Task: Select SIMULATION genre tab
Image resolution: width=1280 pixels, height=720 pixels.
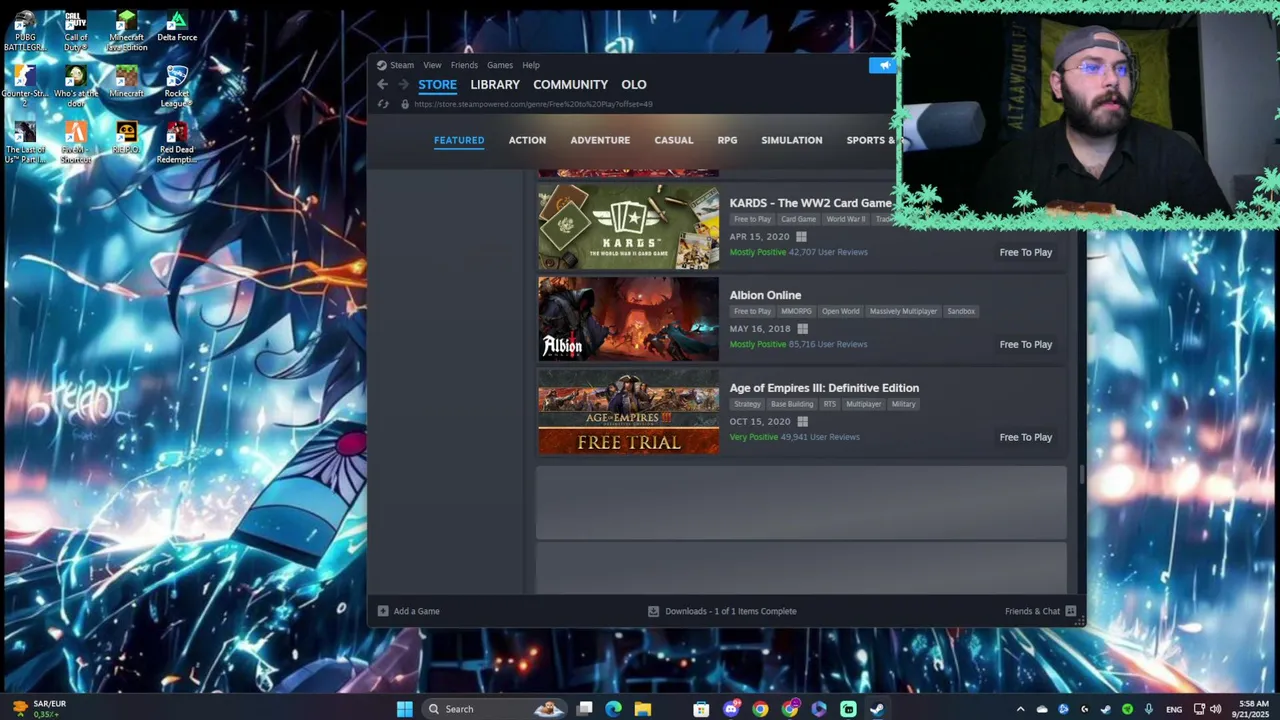Action: (x=791, y=140)
